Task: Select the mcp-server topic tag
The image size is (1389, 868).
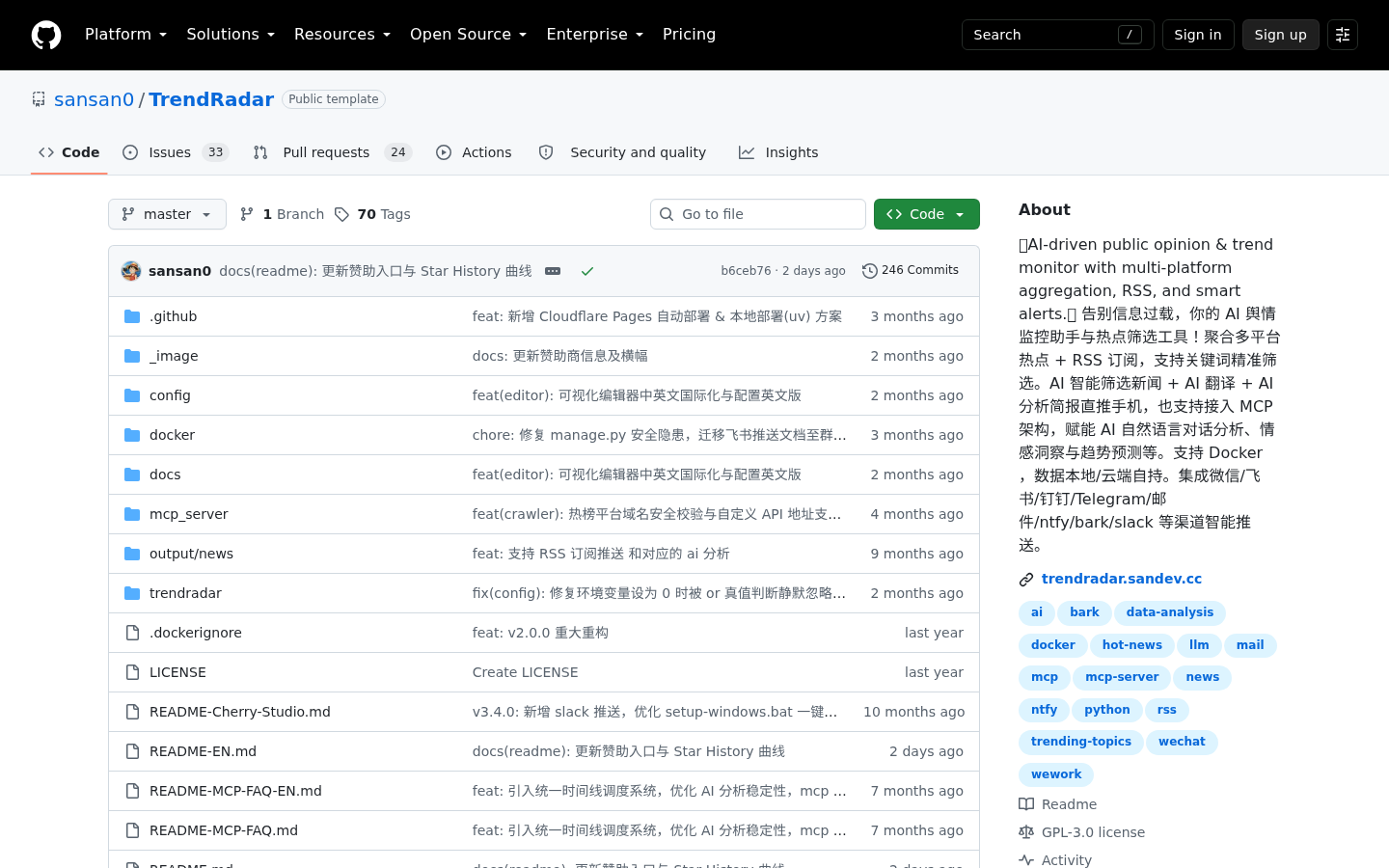Action: point(1122,677)
